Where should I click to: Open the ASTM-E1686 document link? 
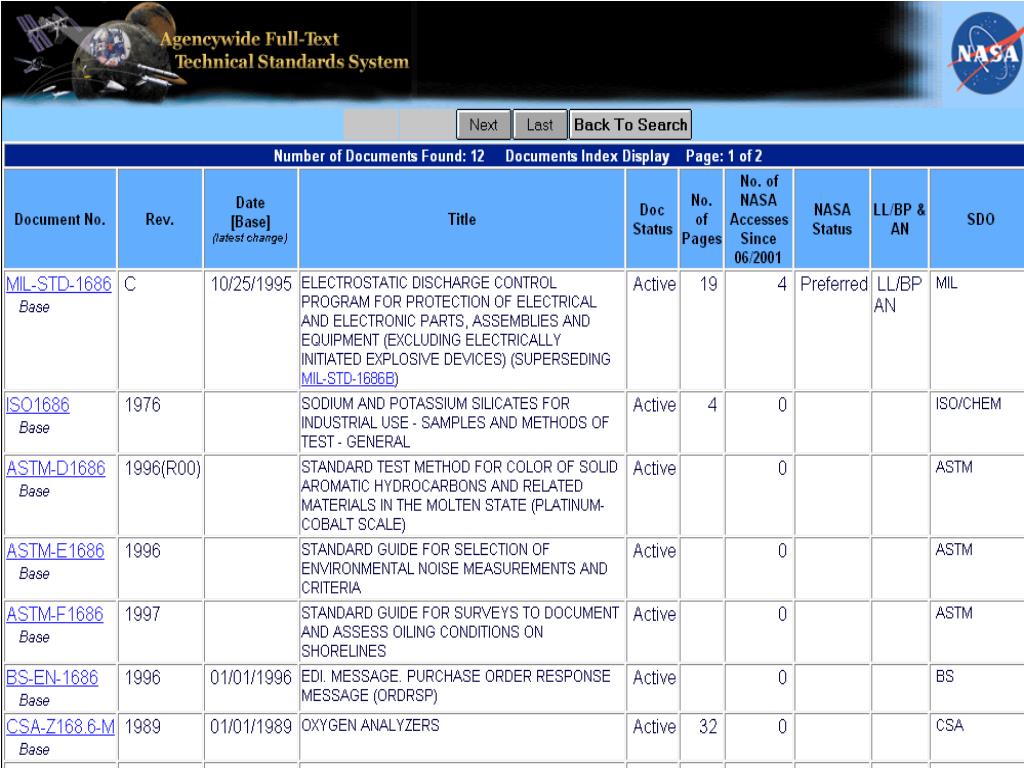(x=56, y=551)
